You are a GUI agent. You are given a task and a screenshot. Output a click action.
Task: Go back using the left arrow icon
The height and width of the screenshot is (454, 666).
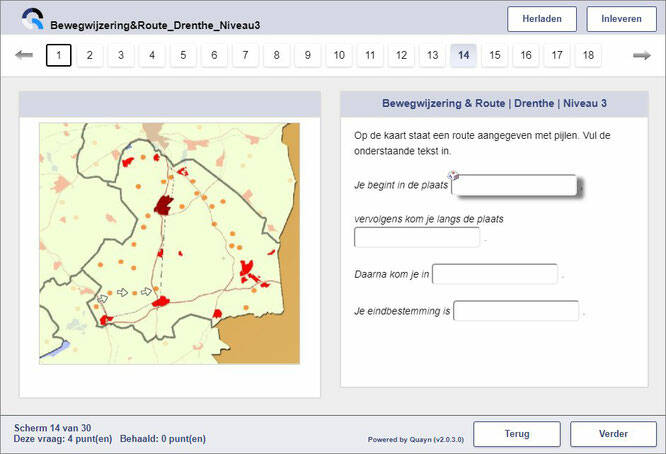(24, 55)
